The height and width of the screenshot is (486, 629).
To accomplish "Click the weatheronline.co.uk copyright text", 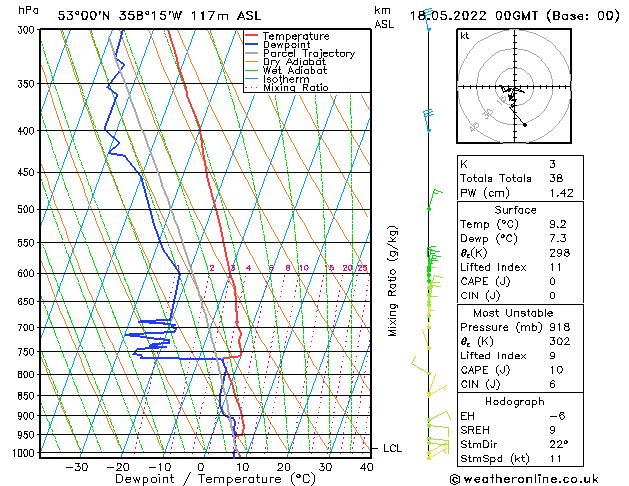I will [x=524, y=479].
